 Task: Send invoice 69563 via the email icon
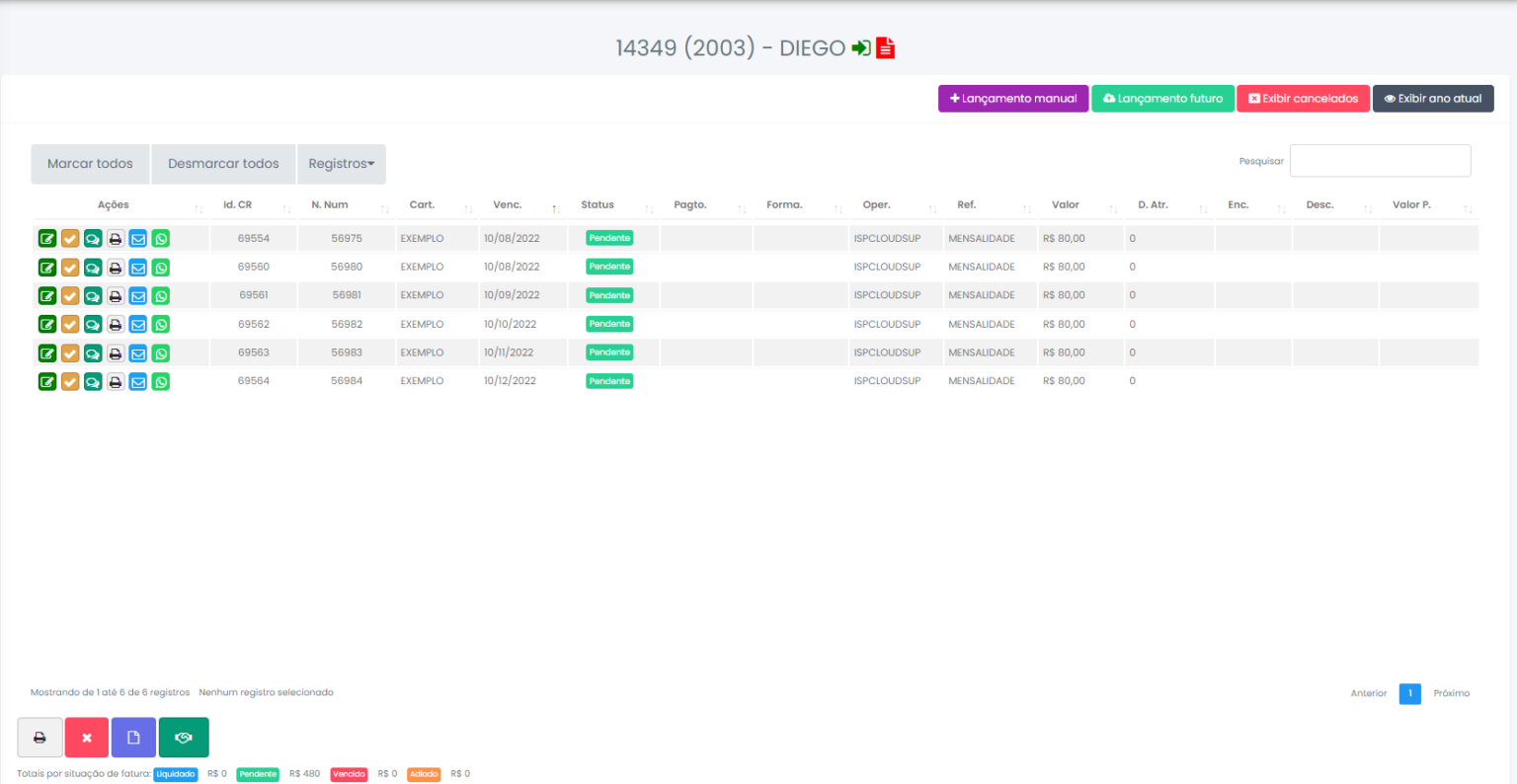click(x=137, y=353)
